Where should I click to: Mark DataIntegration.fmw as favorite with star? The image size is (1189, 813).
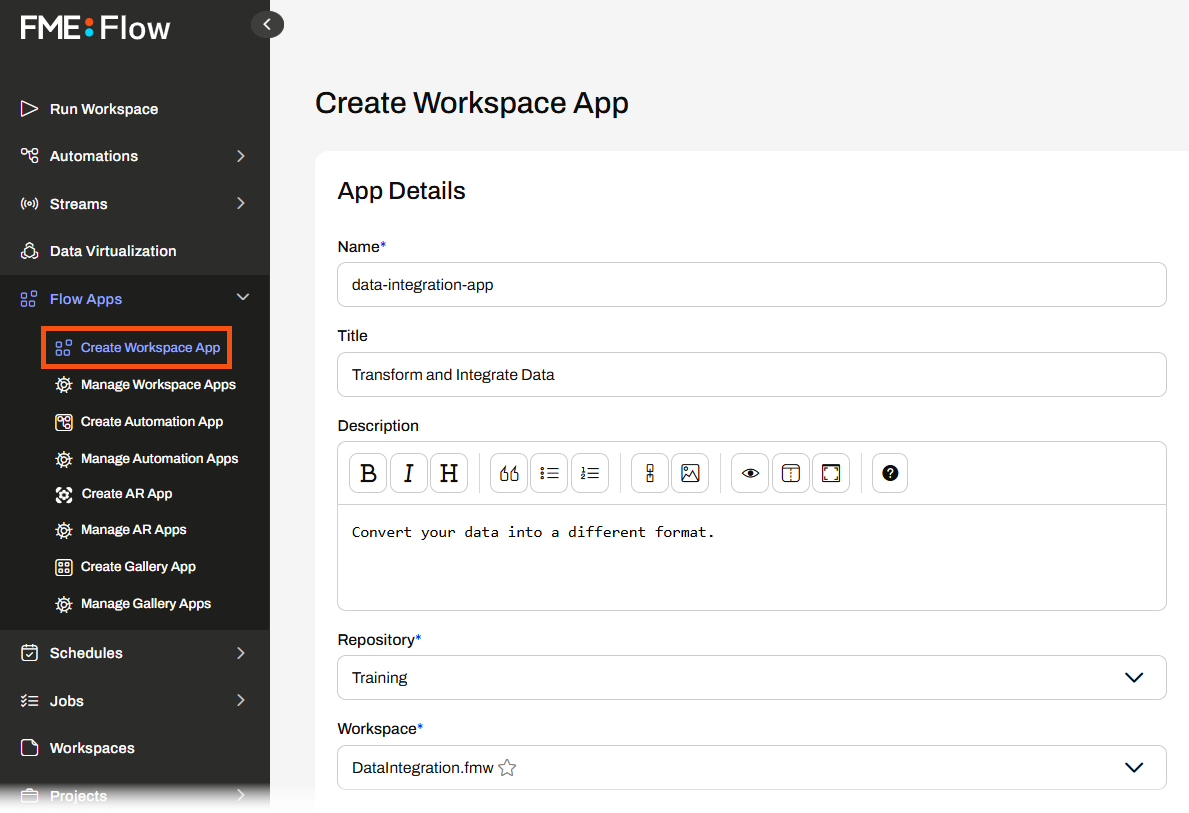coord(507,768)
